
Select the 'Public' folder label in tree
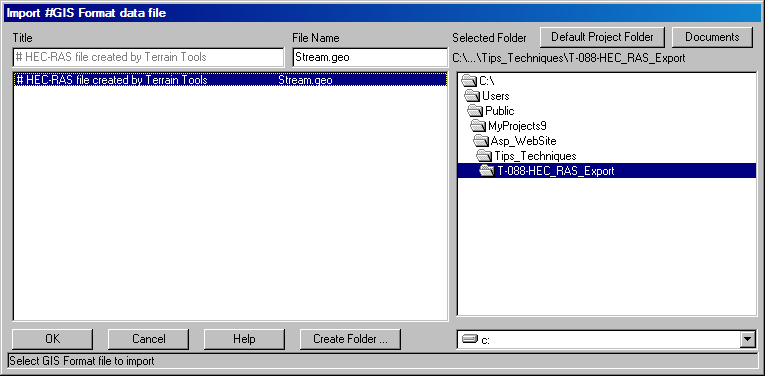coord(500,111)
